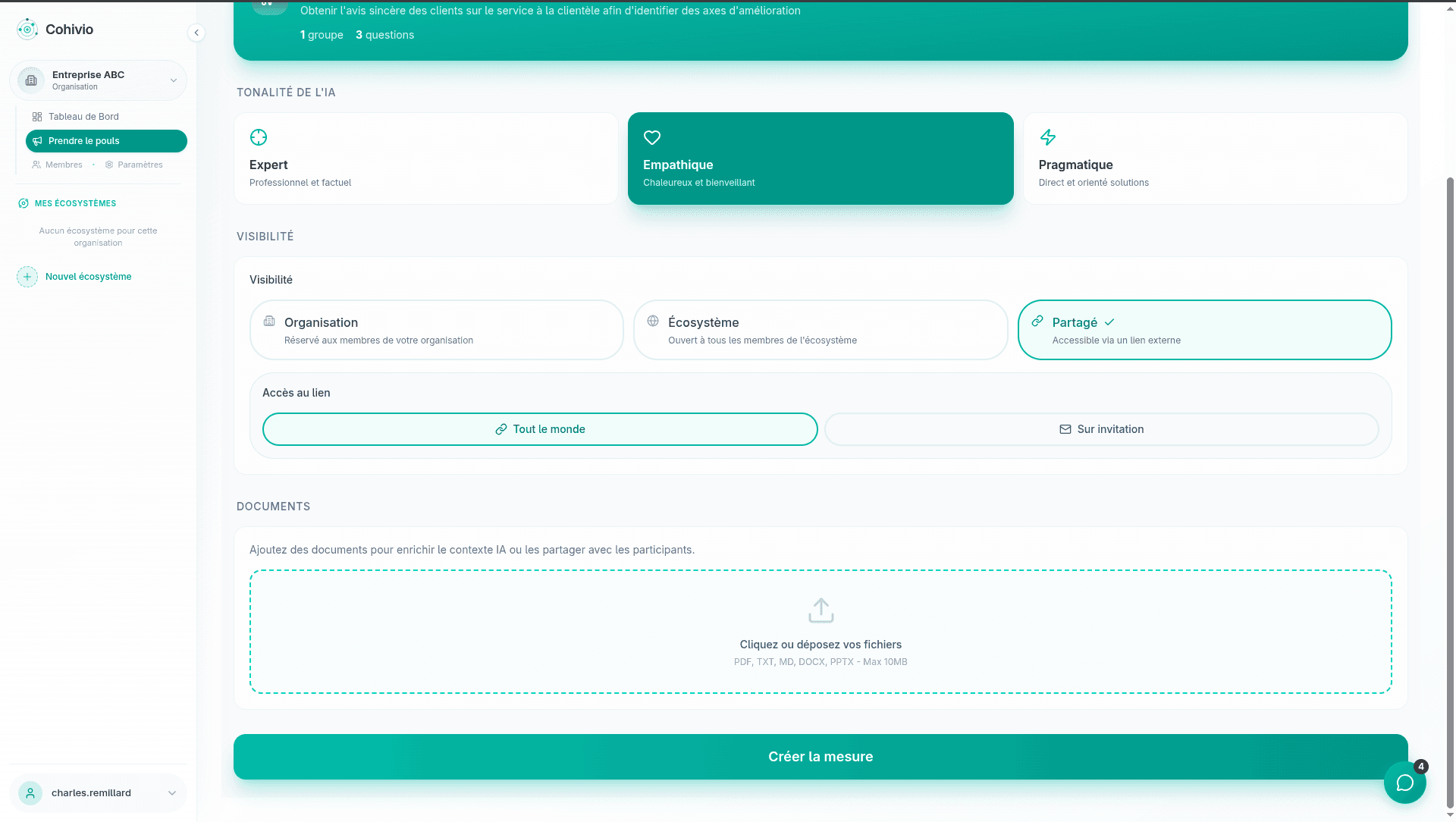1456x822 pixels.
Task: Choose Organisation visibility option
Action: 436,330
